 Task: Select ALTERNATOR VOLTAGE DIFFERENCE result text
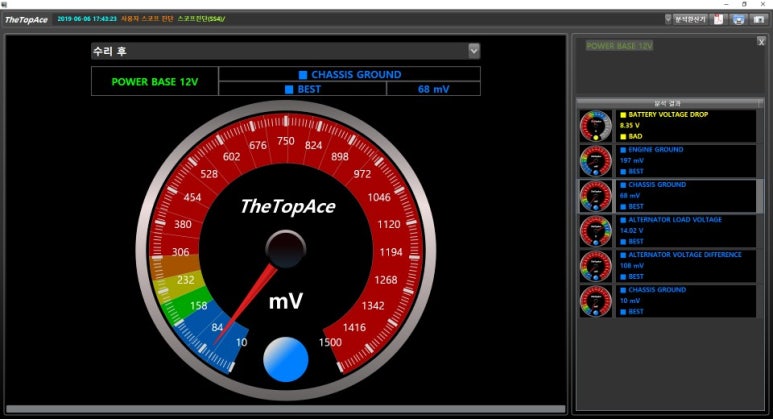pos(685,254)
